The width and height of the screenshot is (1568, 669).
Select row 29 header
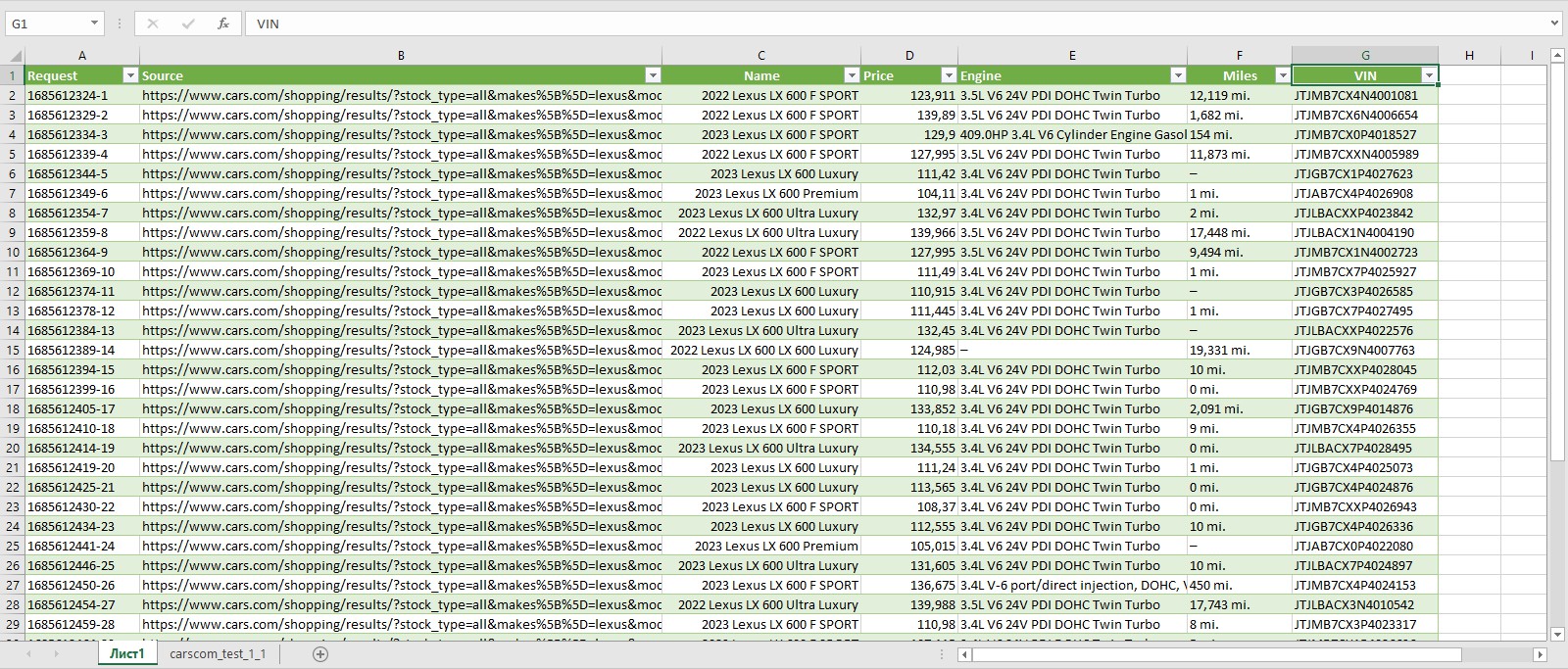coord(13,624)
